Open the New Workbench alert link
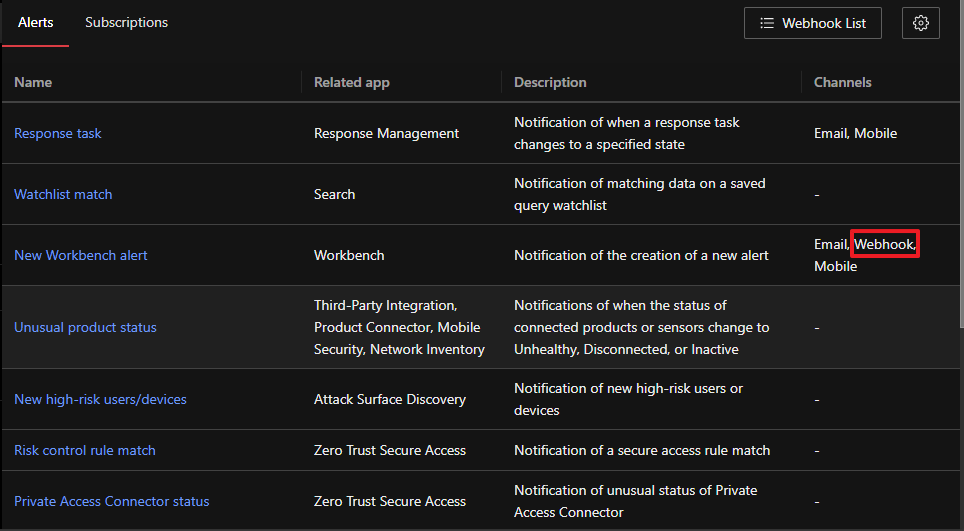Image resolution: width=964 pixels, height=531 pixels. tap(81, 255)
